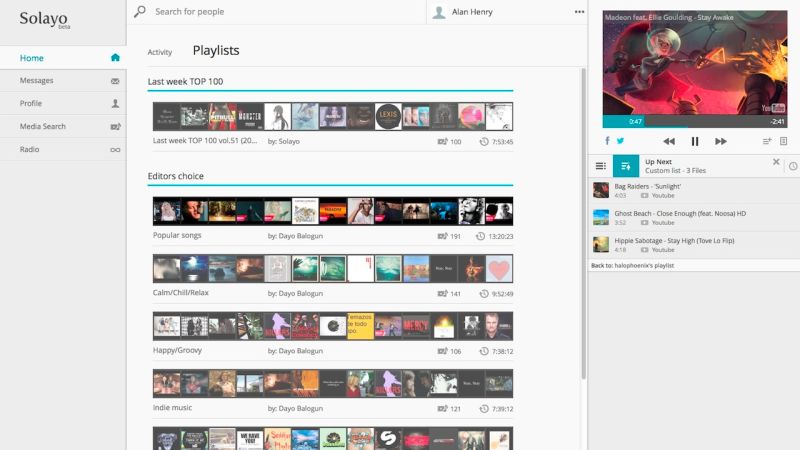The height and width of the screenshot is (450, 800).
Task: Click the Solayo beta logo
Action: point(44,19)
